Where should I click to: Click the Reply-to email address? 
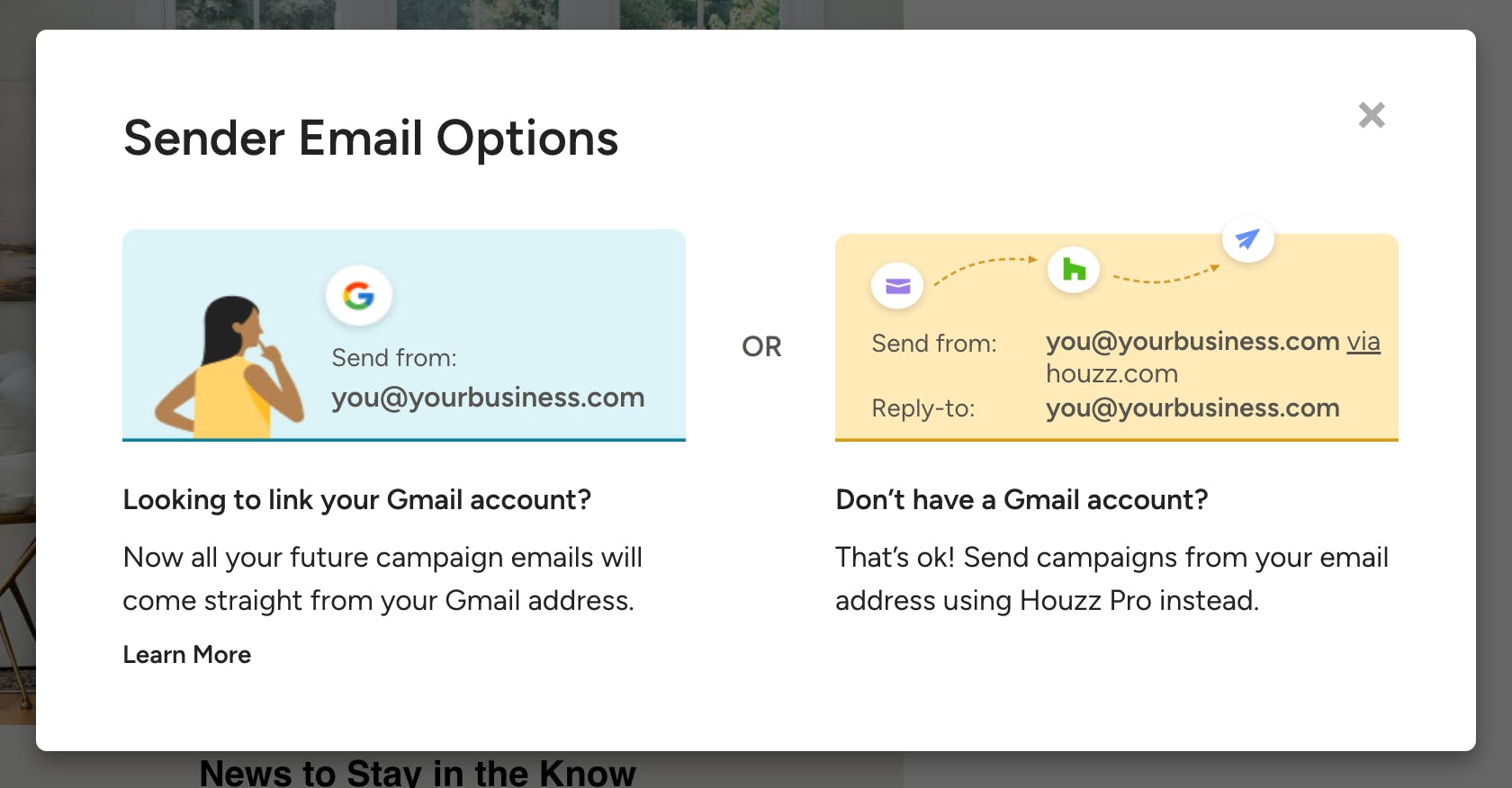(x=1192, y=408)
